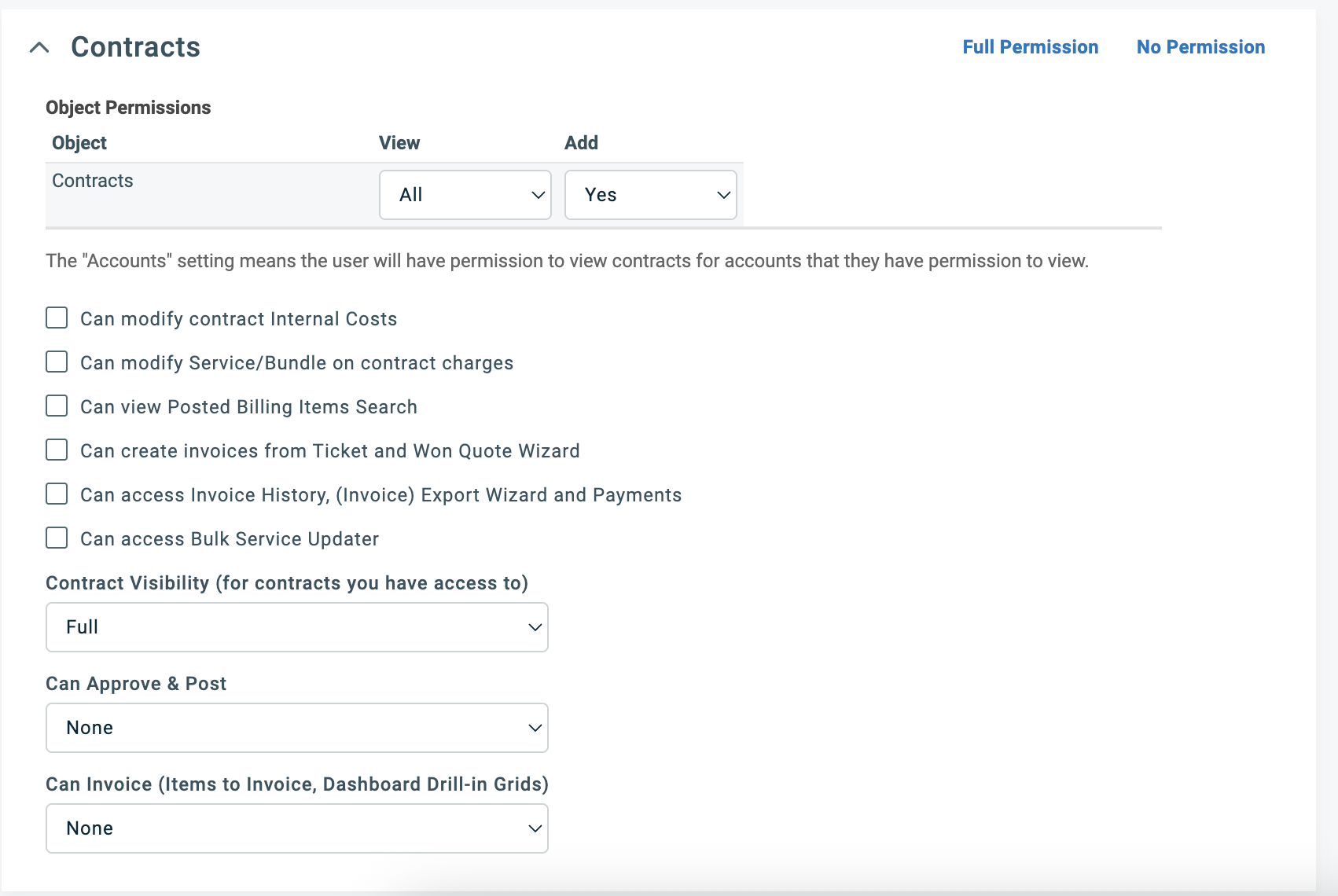Click the "Contracts" section heading

tap(135, 47)
